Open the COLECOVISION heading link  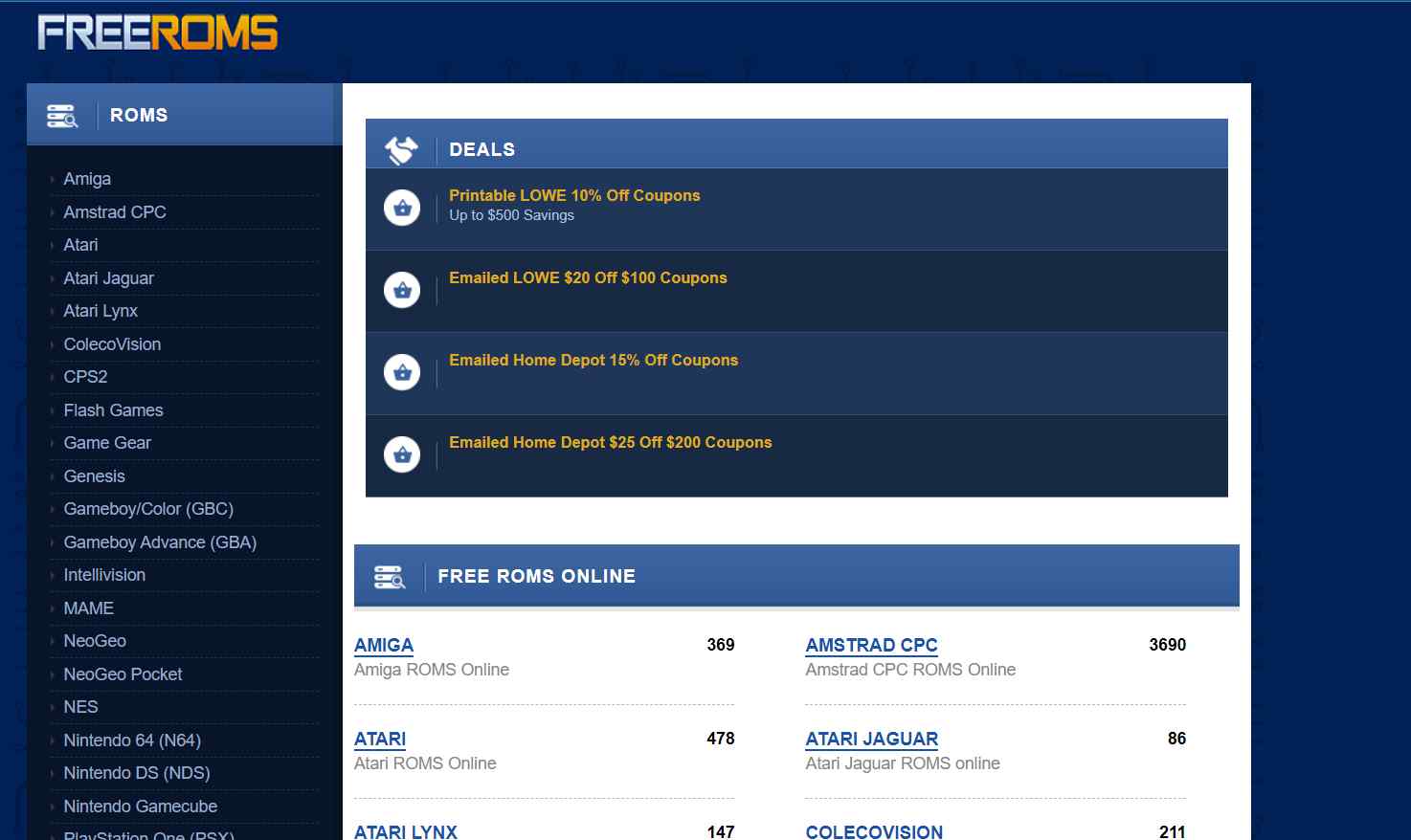pyautogui.click(x=874, y=831)
